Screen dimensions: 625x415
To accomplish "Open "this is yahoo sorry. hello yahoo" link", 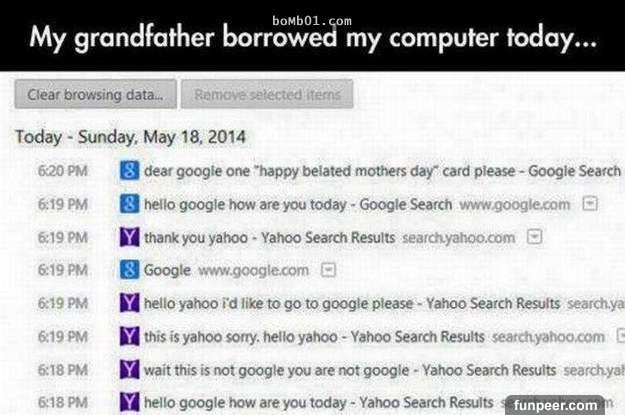I will pyautogui.click(x=314, y=336).
